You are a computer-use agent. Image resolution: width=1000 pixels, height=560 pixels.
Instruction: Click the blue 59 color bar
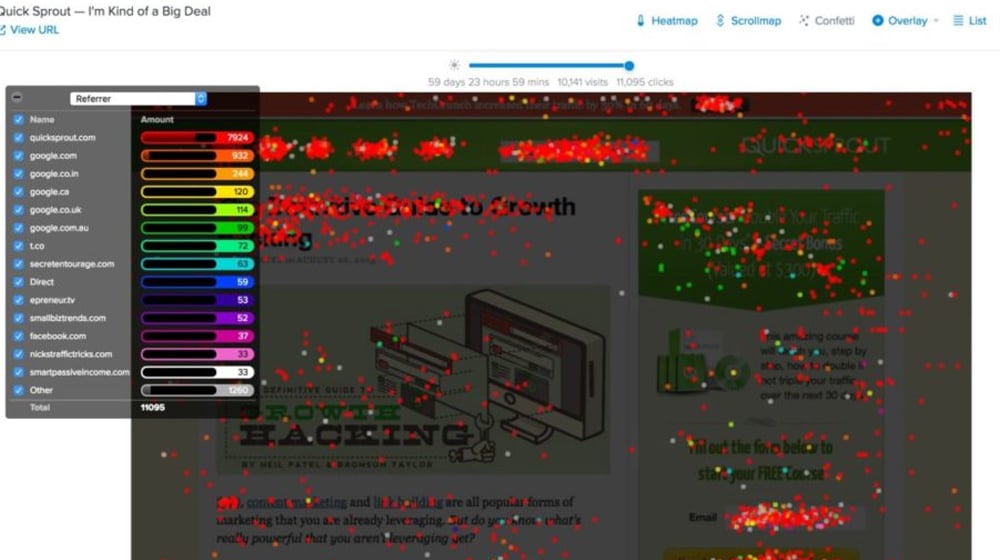[x=197, y=281]
